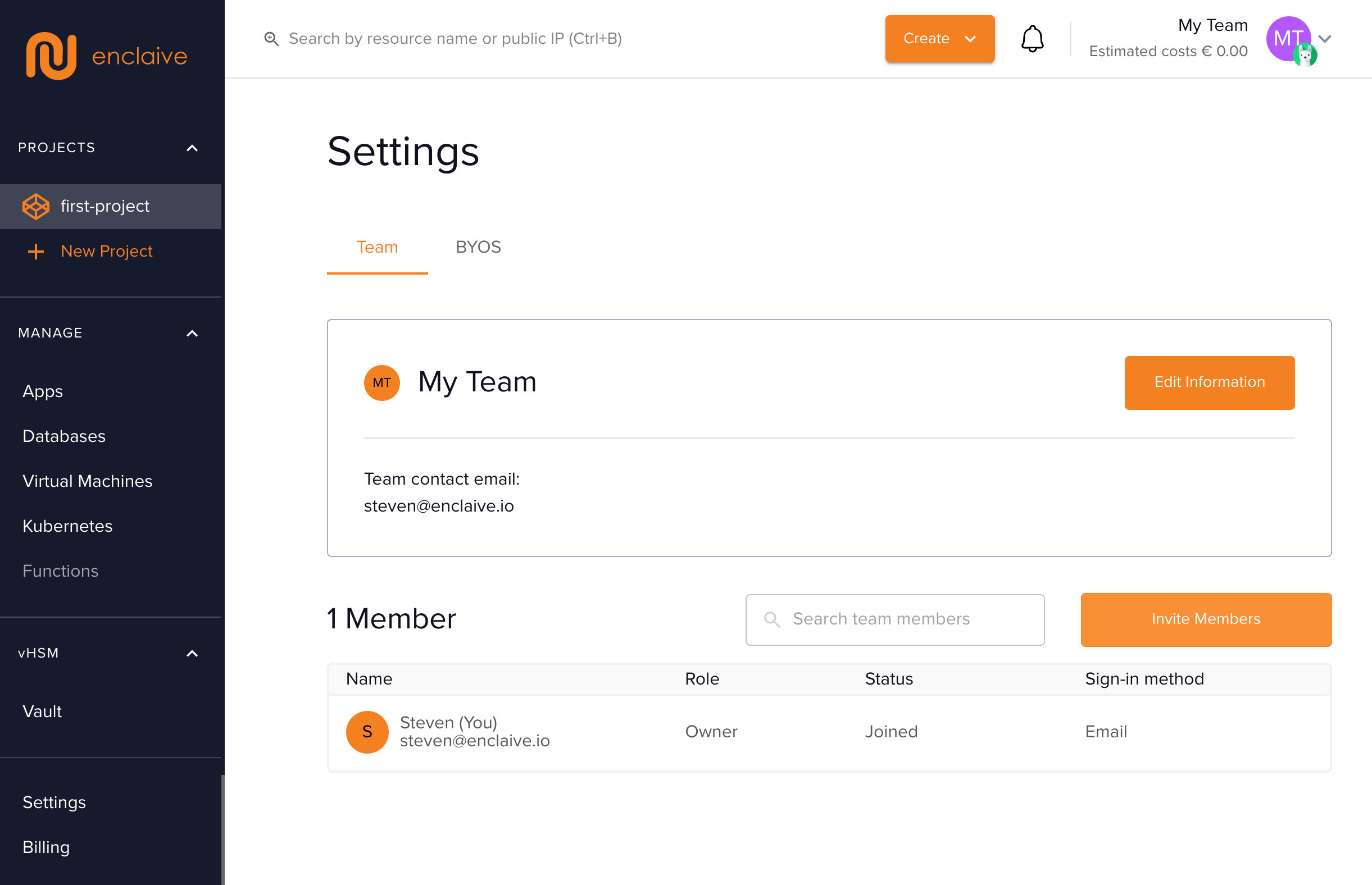The width and height of the screenshot is (1372, 885).
Task: Go to Vault under vHSM
Action: click(x=42, y=711)
